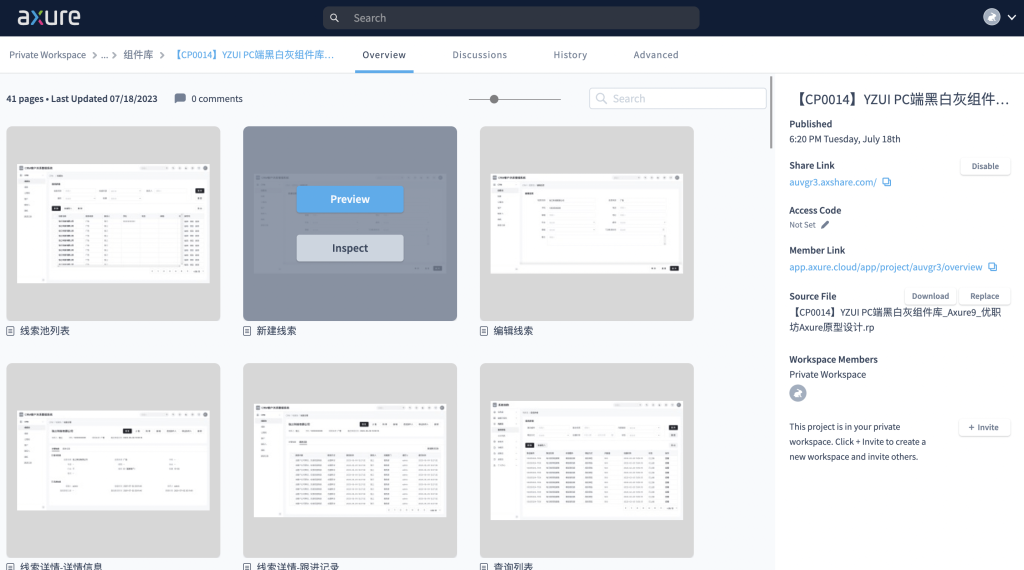This screenshot has height=570, width=1024.
Task: Click the comments speech bubble icon
Action: (x=180, y=99)
